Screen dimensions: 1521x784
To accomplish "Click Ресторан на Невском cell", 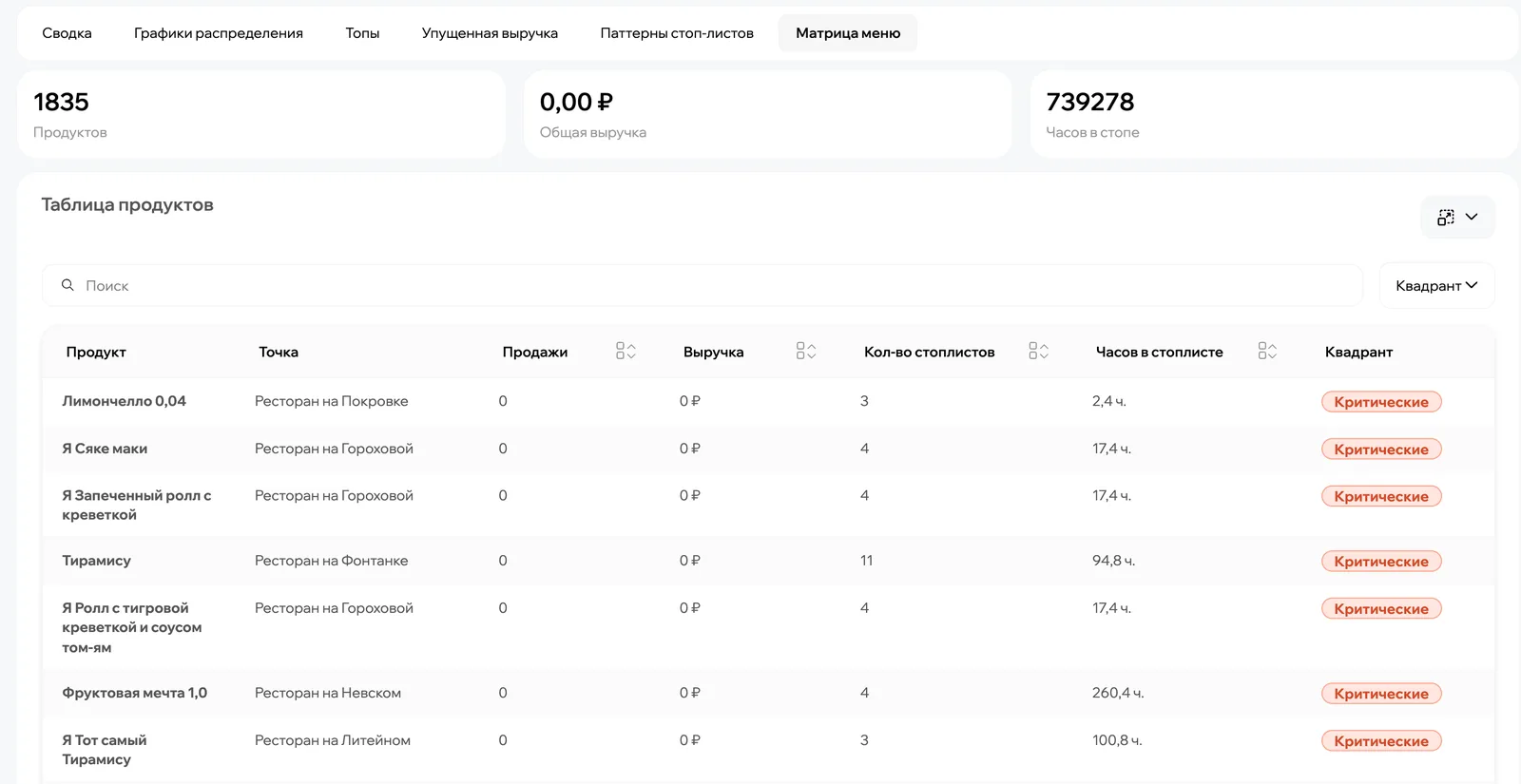I will coord(328,693).
